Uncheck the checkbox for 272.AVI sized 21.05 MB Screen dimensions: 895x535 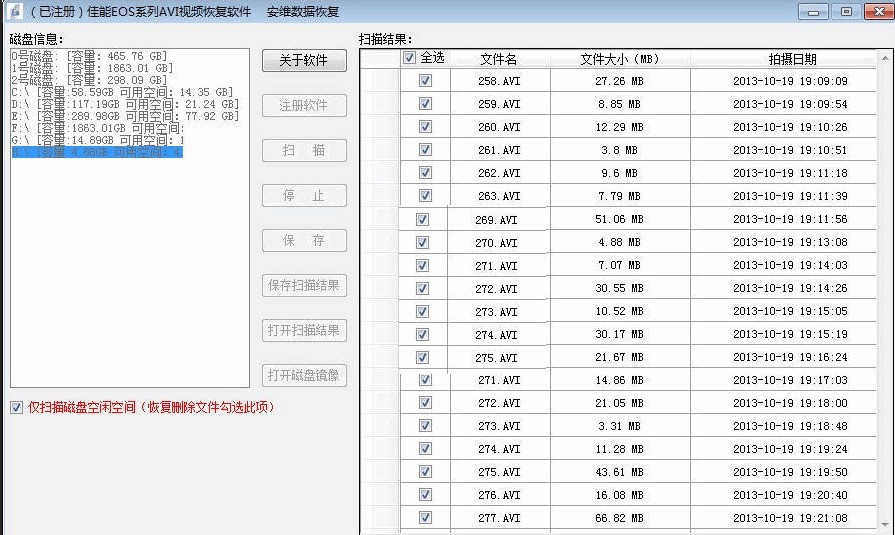[425, 403]
